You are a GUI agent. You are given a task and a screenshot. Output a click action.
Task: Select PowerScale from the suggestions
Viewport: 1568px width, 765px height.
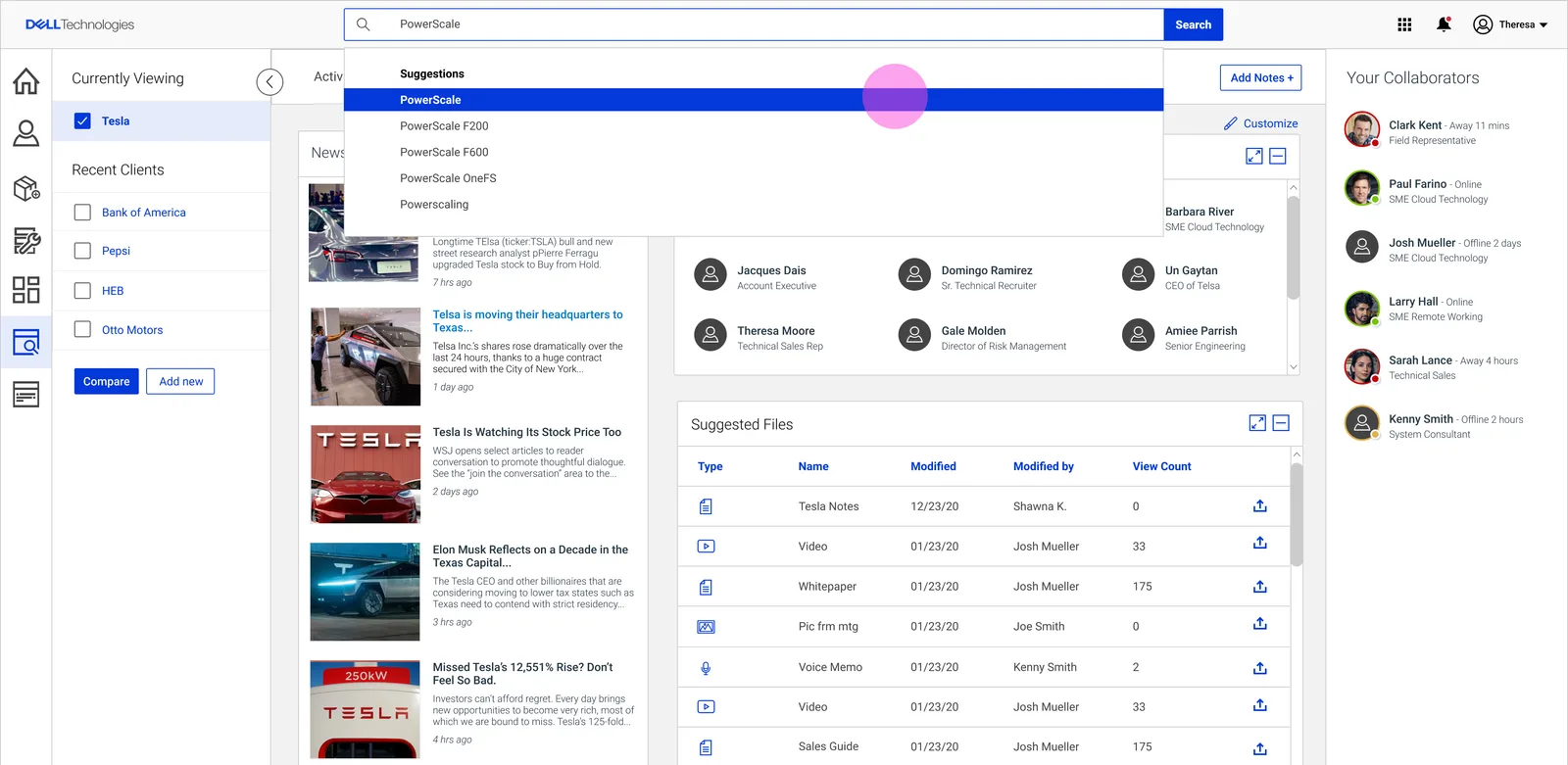(x=754, y=100)
